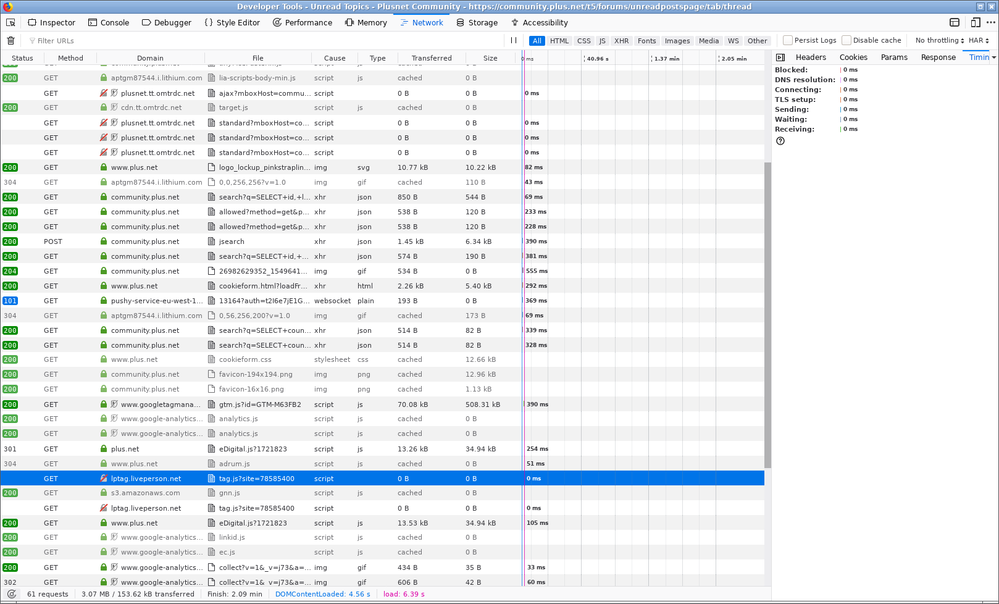Show hidden detail tabs via overflow arrow

coord(993,57)
